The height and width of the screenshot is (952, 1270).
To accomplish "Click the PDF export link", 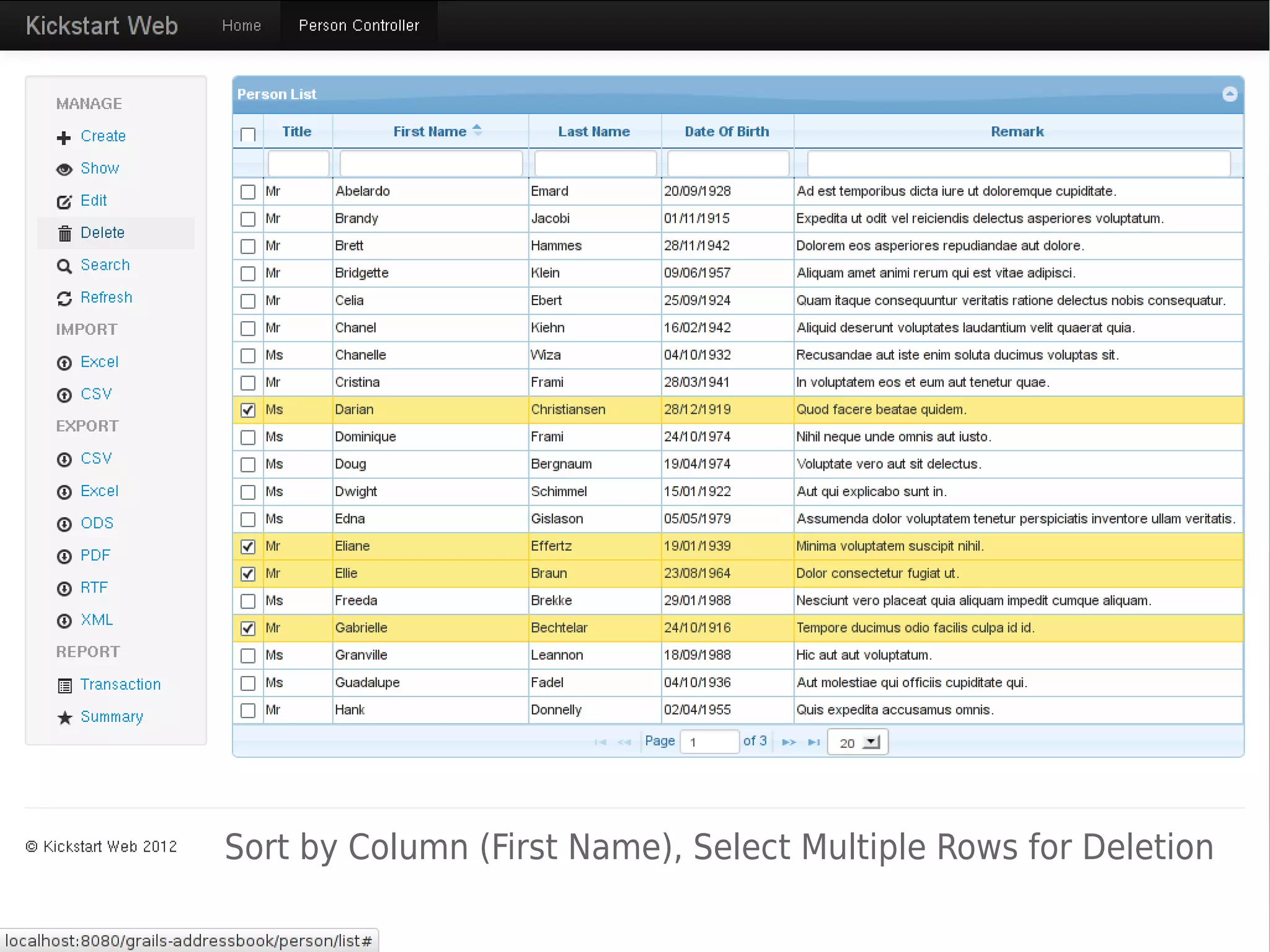I will 95,555.
